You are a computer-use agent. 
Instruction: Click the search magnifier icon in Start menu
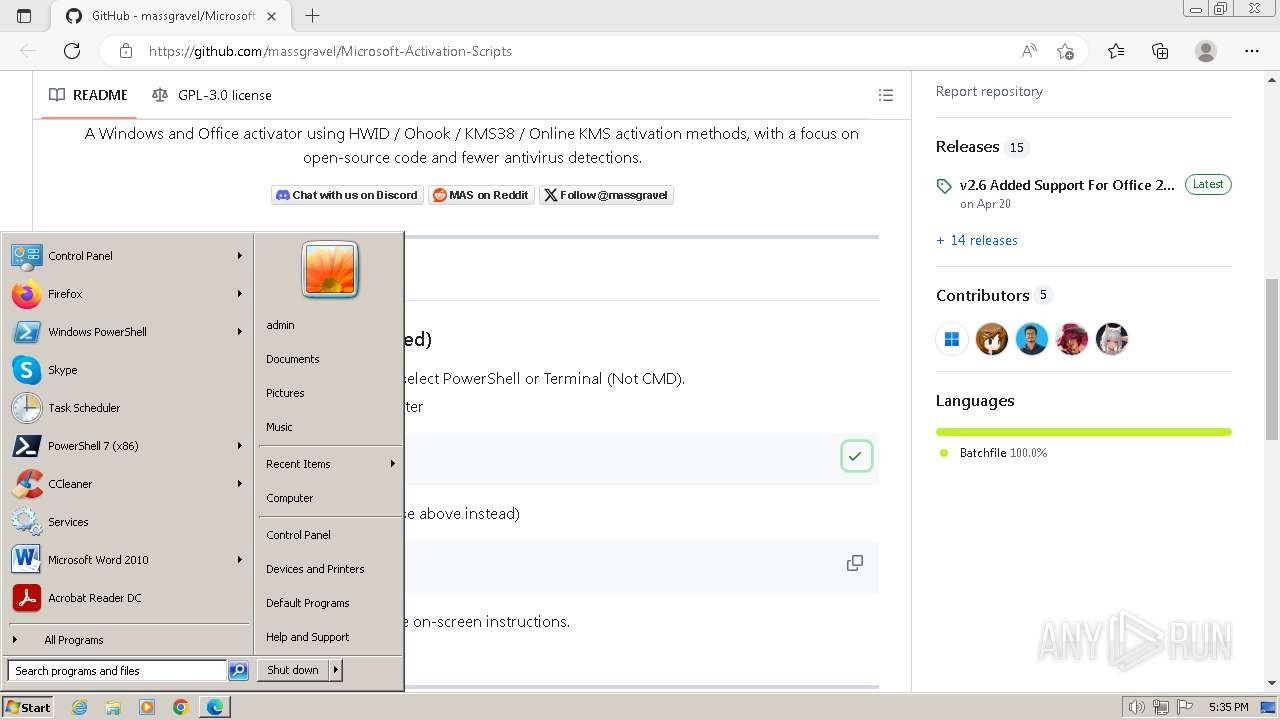tap(238, 671)
